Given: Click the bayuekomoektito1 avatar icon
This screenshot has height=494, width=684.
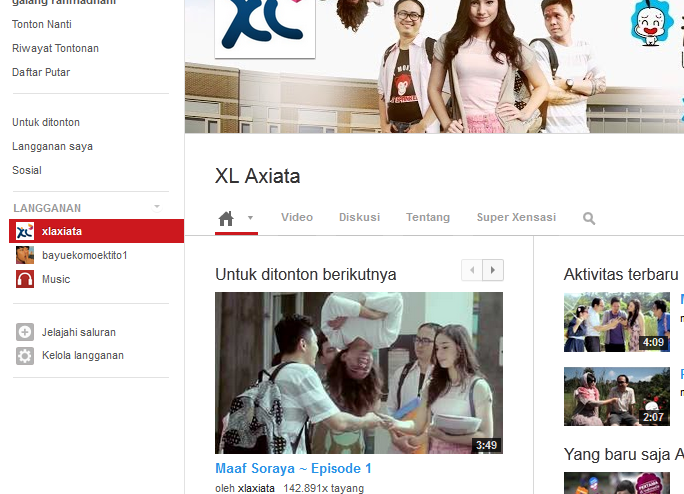Looking at the screenshot, I should 25,255.
